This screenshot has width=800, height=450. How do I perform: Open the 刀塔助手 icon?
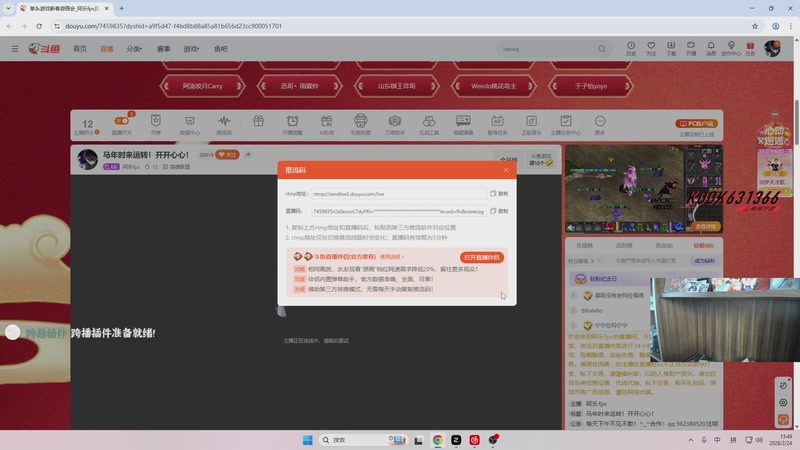395,124
